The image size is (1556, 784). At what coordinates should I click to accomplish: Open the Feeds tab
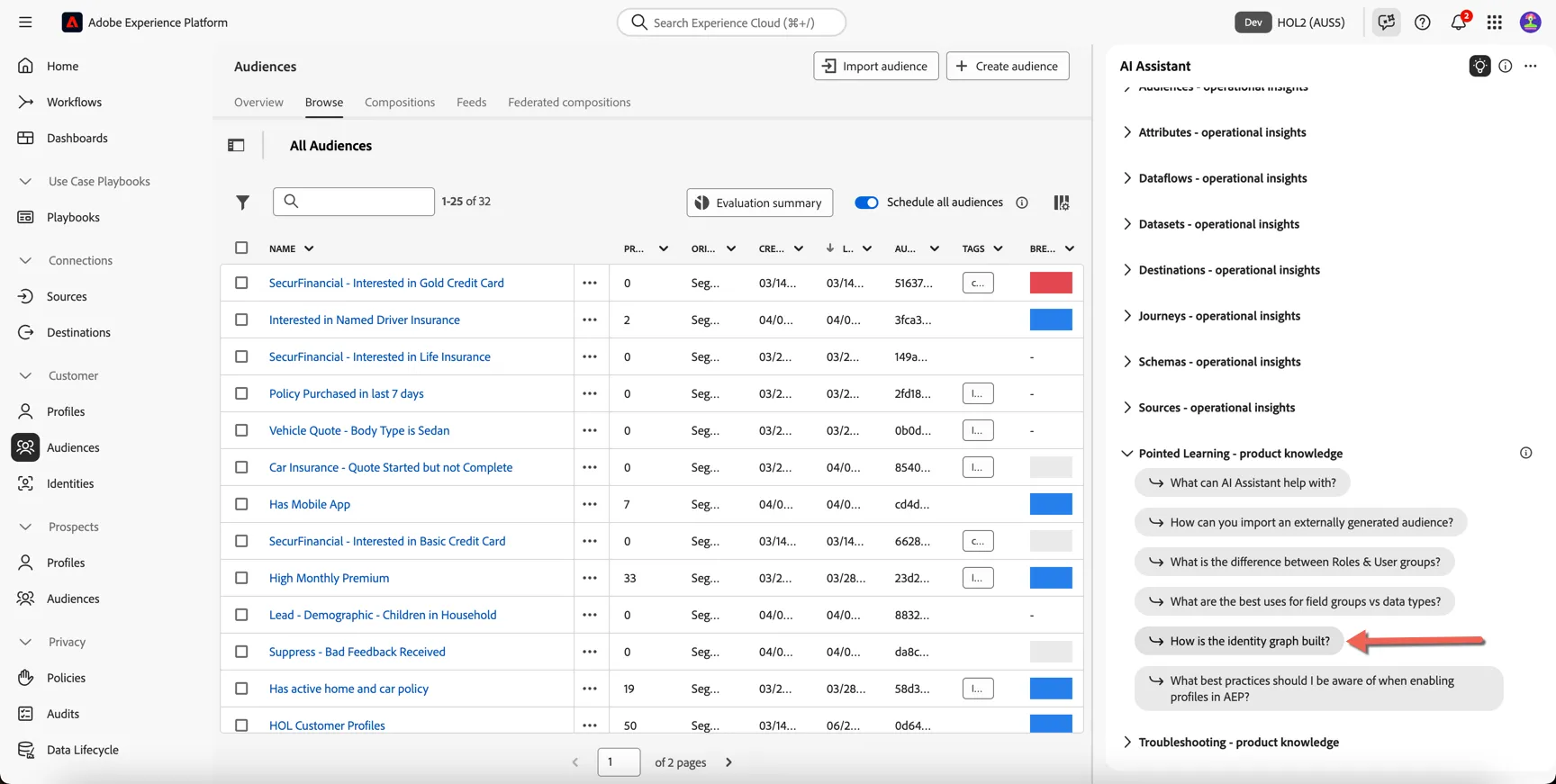pos(471,103)
